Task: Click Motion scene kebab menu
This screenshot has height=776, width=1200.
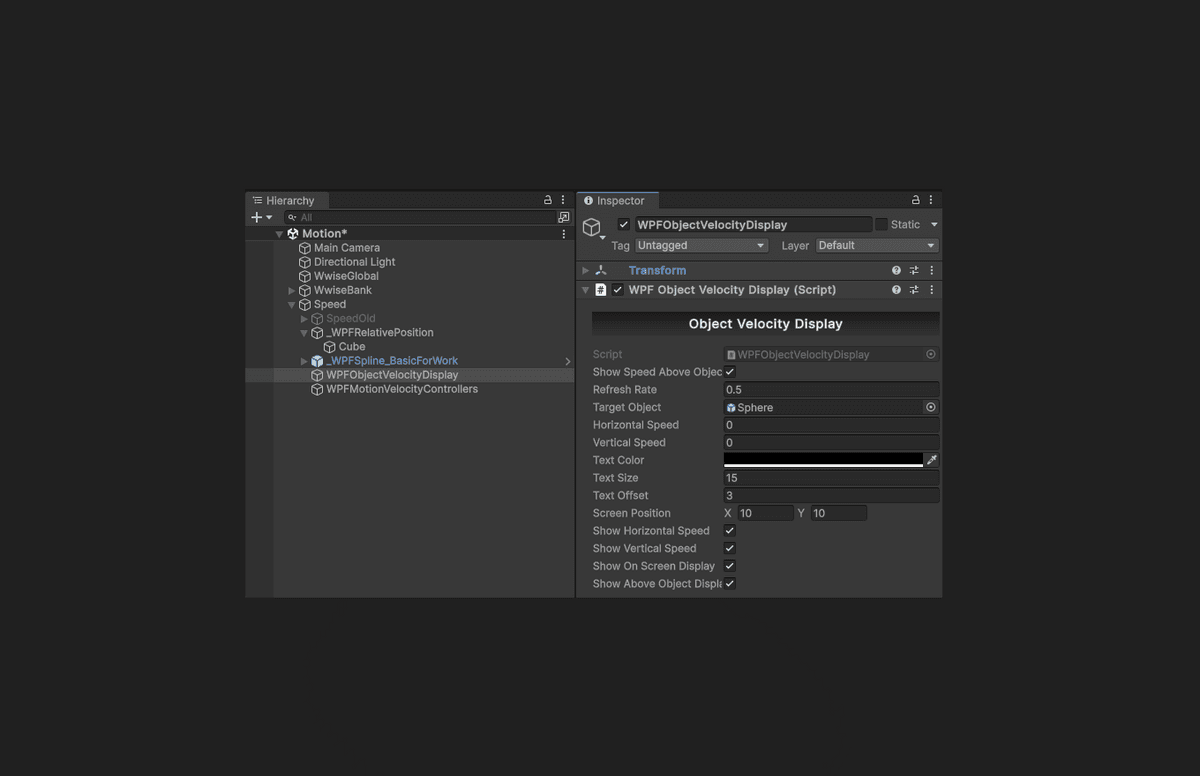Action: click(564, 234)
